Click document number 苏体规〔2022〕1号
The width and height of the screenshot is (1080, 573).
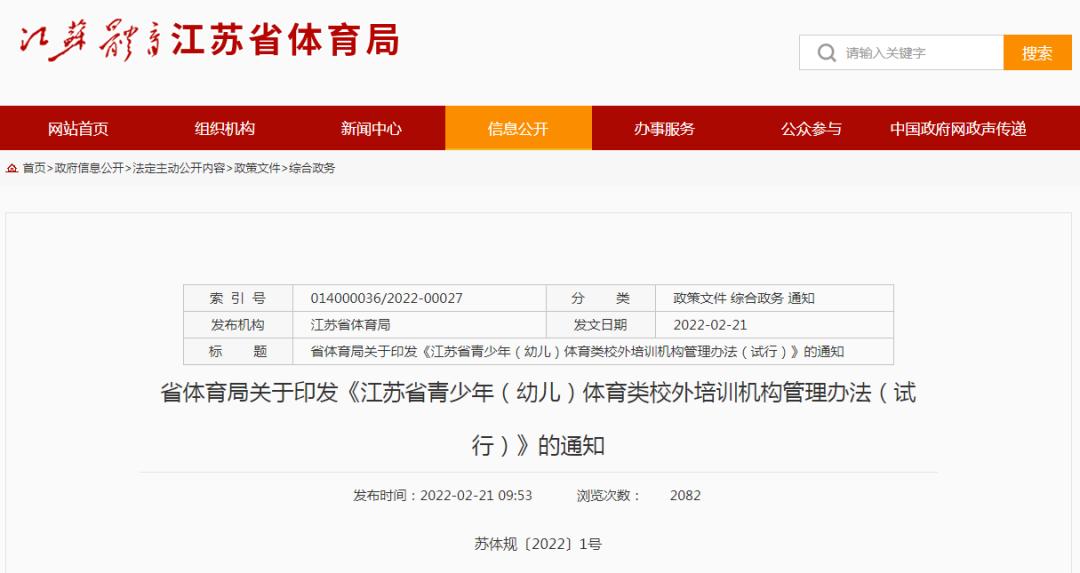point(538,544)
